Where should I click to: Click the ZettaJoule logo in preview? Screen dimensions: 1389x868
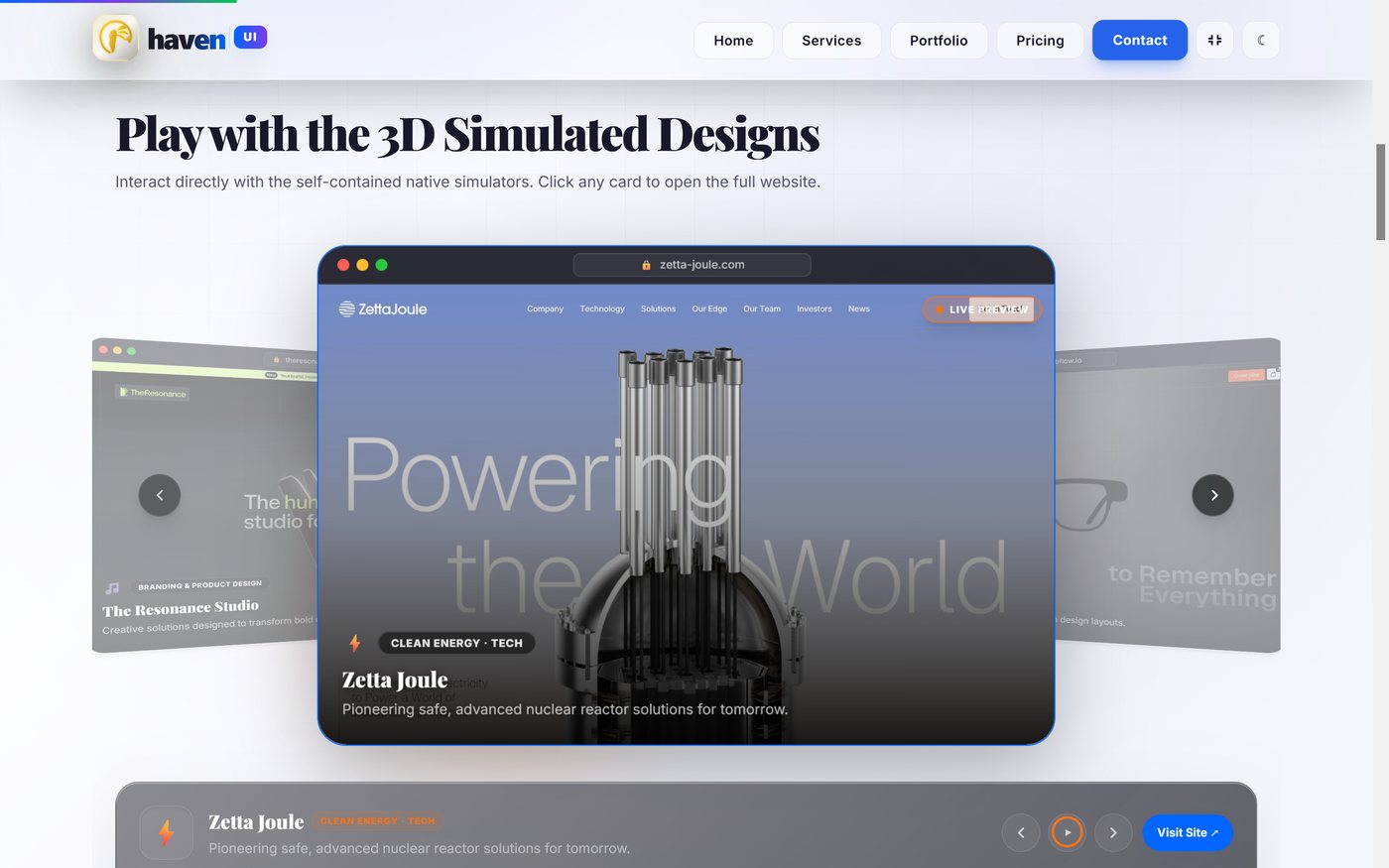383,309
